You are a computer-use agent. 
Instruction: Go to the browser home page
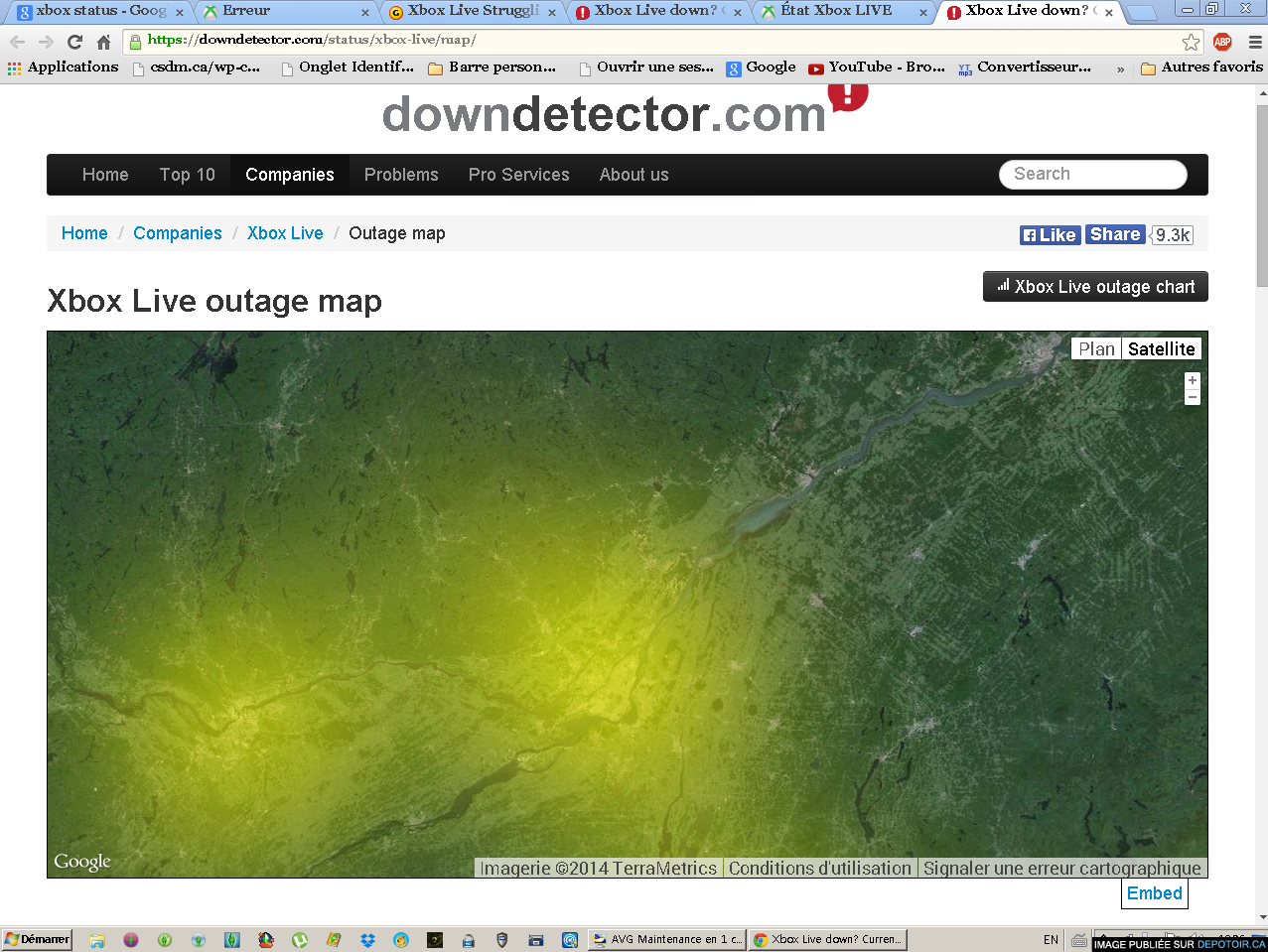[x=103, y=42]
